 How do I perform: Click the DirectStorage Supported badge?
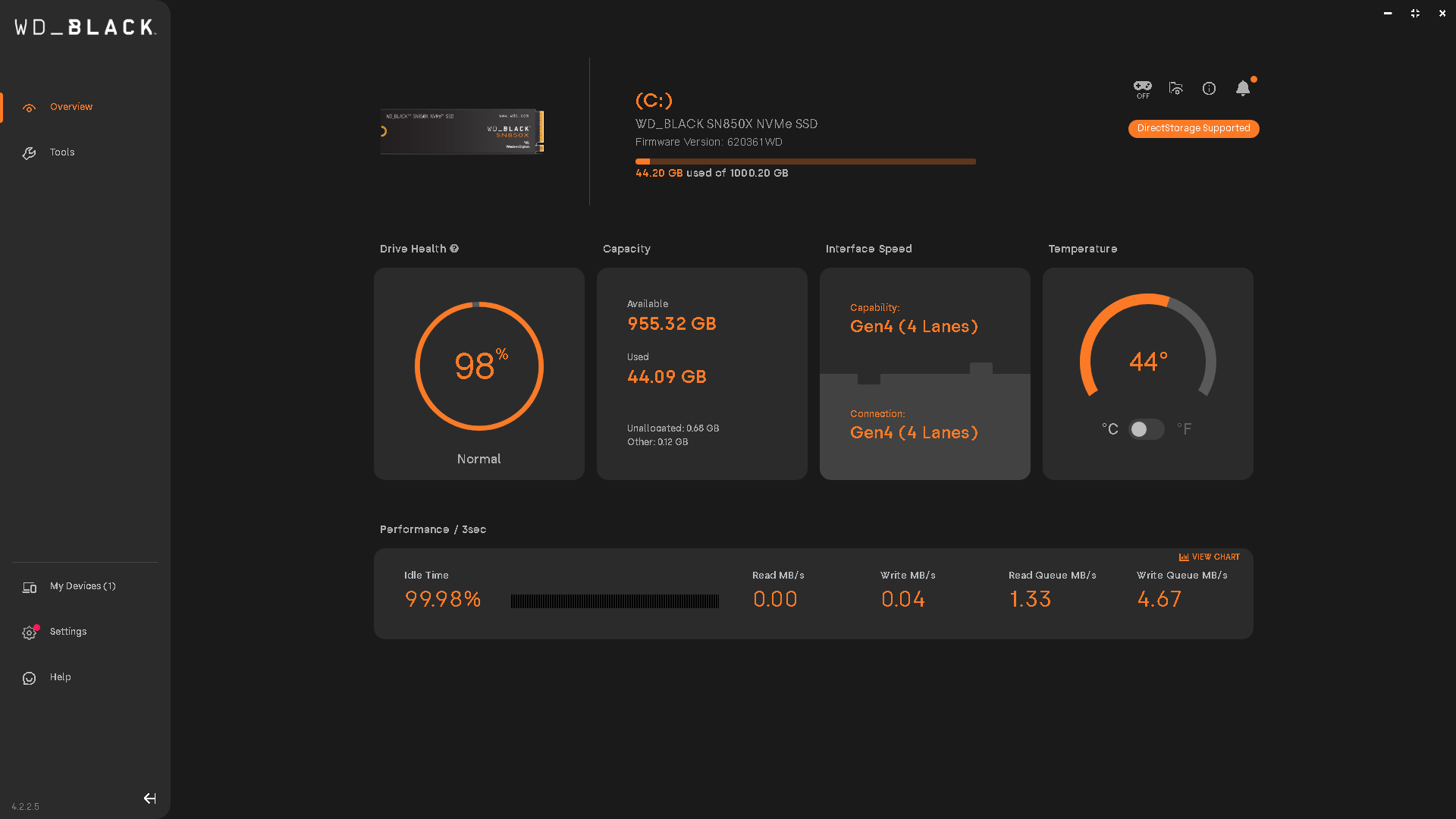click(x=1194, y=129)
